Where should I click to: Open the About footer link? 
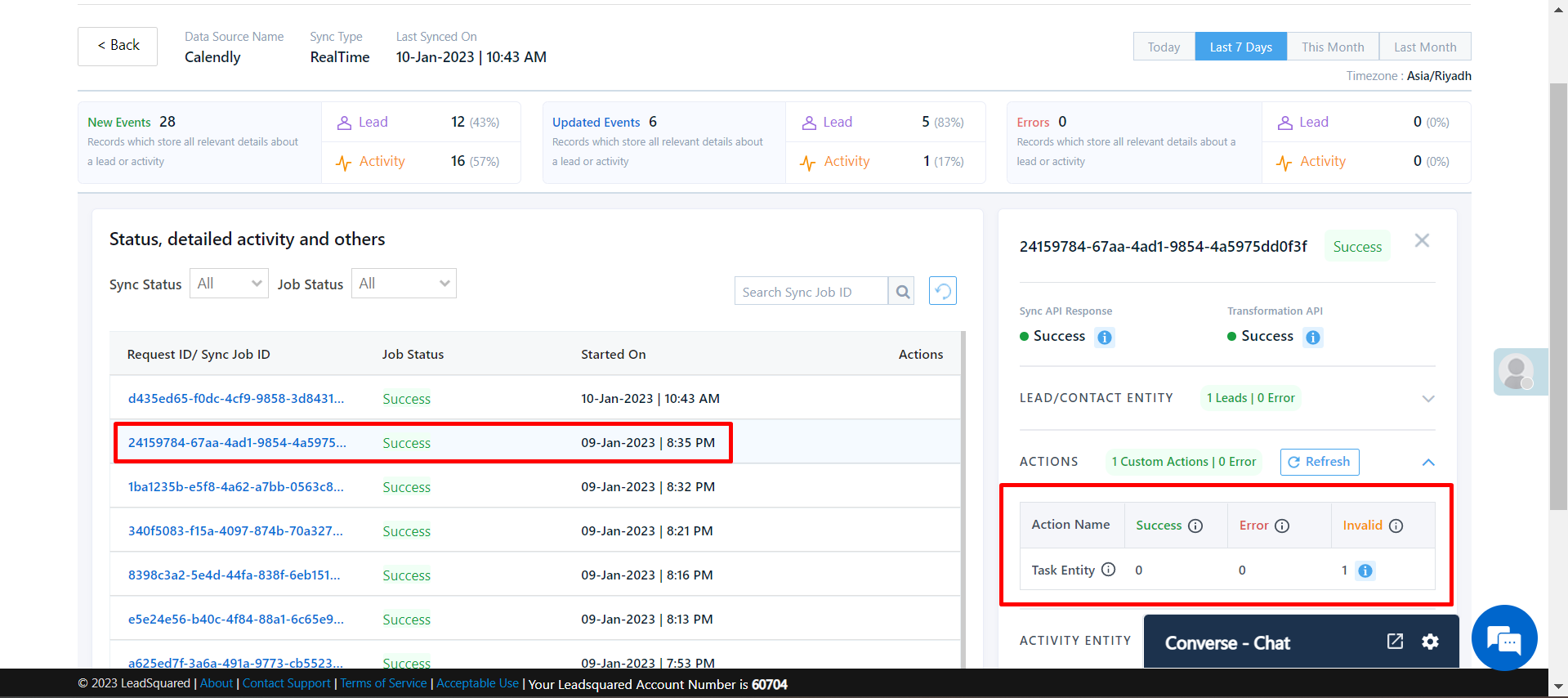[x=217, y=683]
